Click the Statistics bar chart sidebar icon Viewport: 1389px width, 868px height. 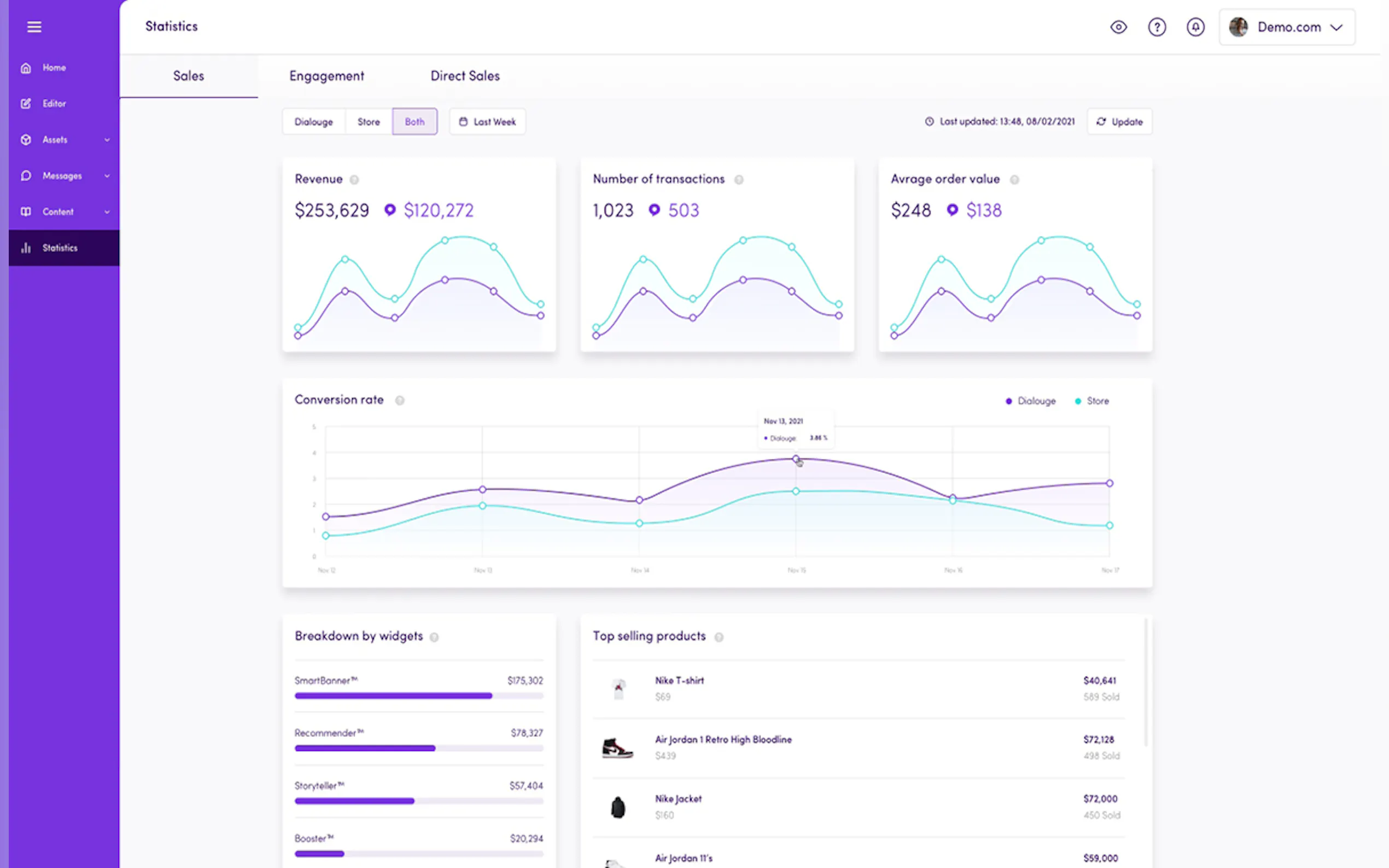26,248
